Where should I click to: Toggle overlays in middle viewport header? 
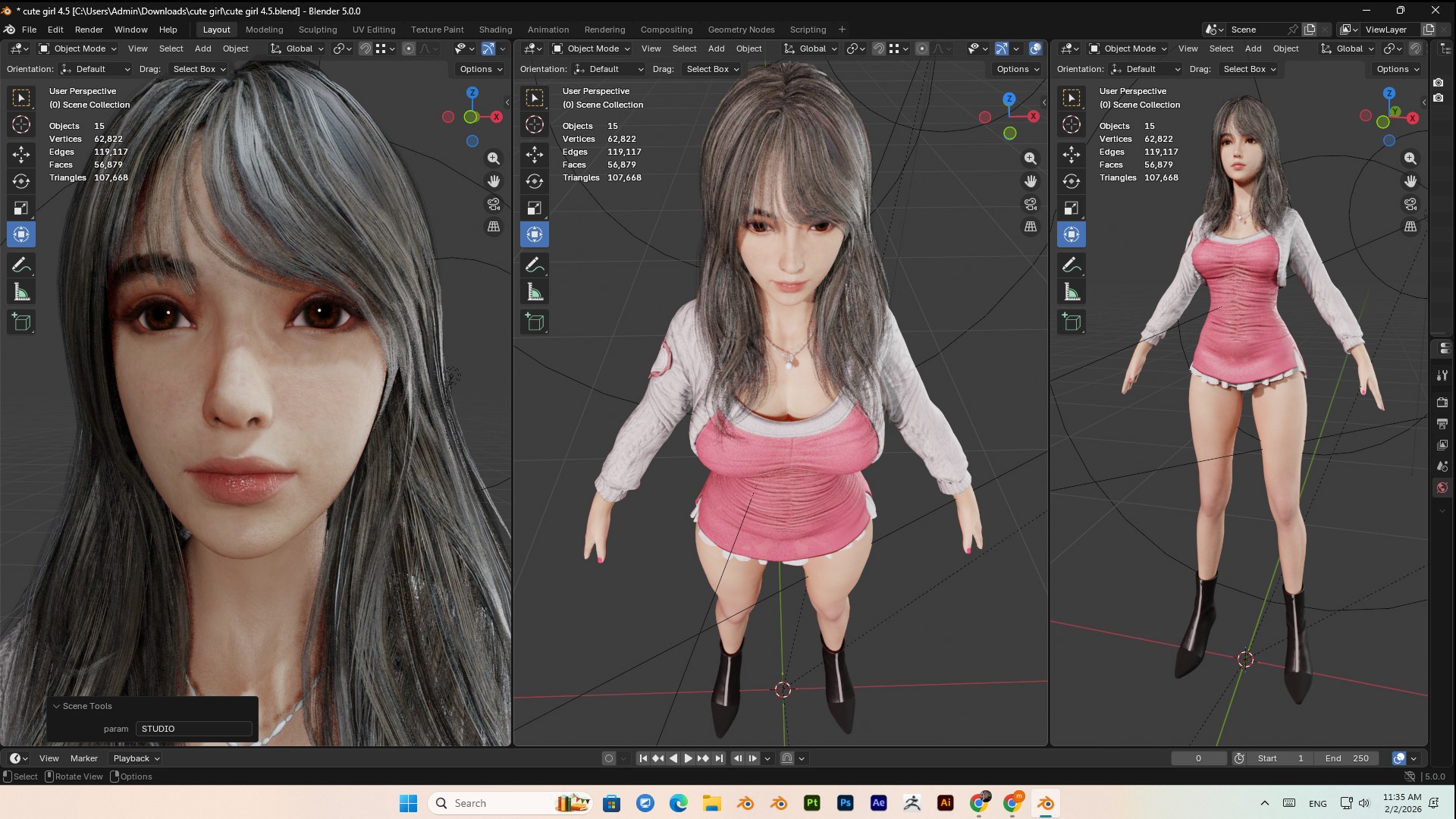[x=1035, y=49]
